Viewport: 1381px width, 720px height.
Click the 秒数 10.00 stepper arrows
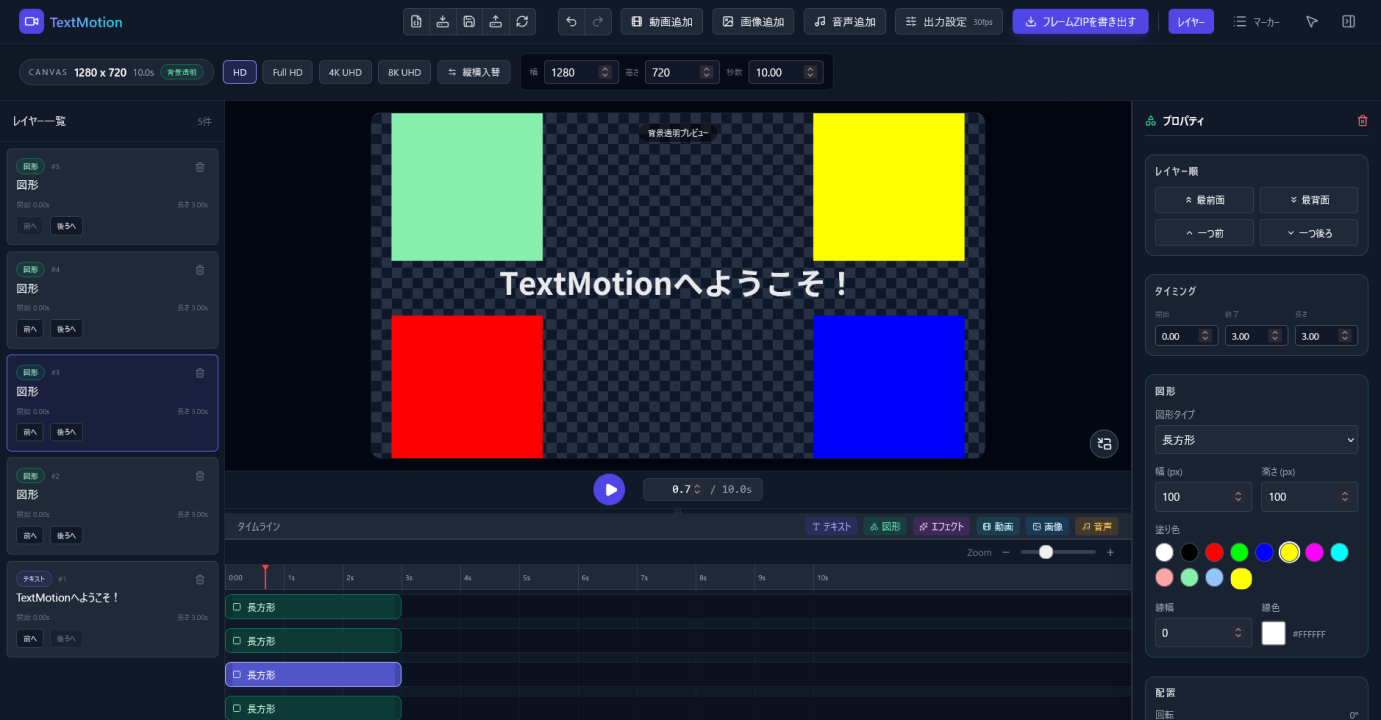tap(810, 72)
